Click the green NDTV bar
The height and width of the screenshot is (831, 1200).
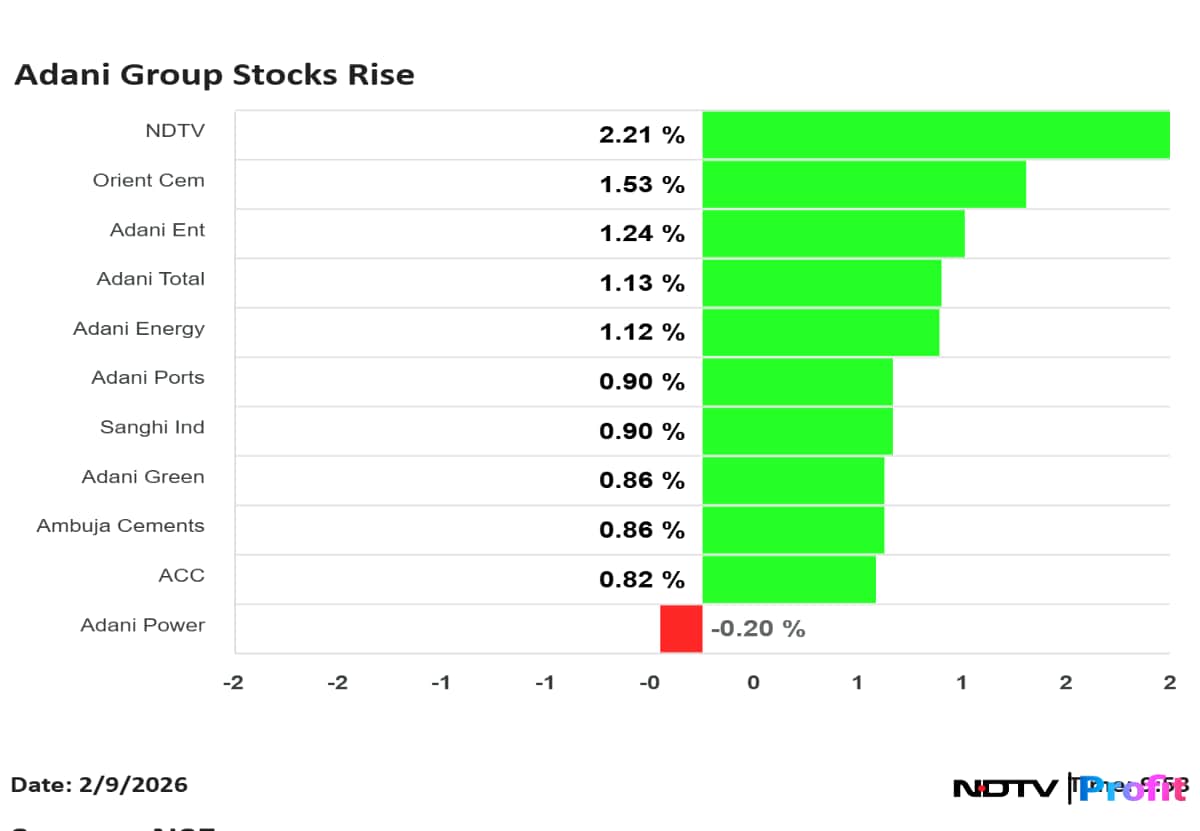[935, 135]
